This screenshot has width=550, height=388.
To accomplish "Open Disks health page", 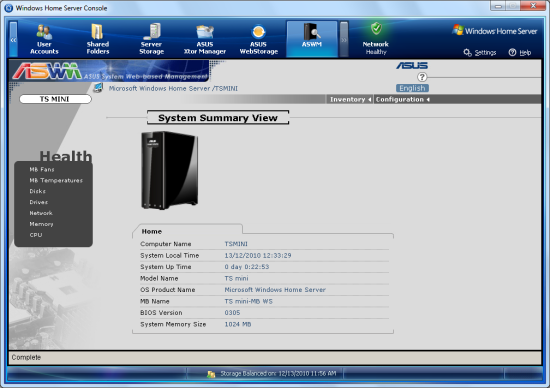I will pos(38,191).
